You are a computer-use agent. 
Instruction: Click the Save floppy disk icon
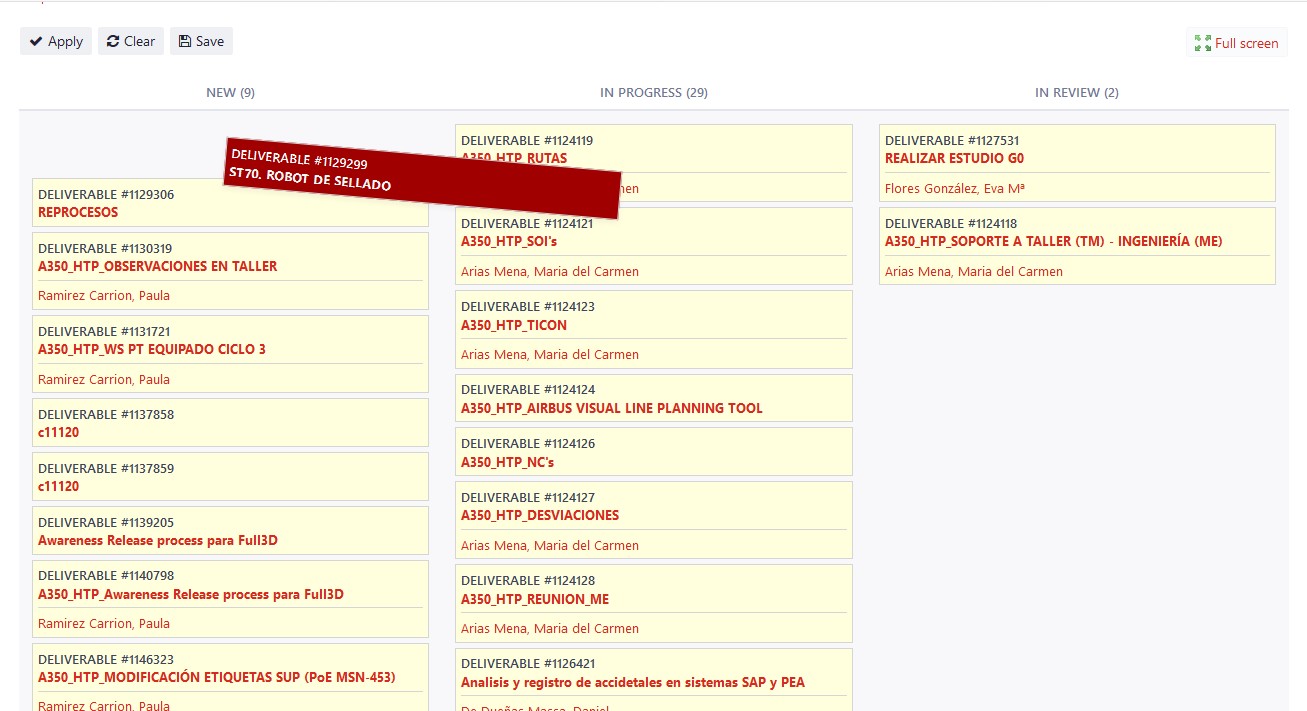185,41
